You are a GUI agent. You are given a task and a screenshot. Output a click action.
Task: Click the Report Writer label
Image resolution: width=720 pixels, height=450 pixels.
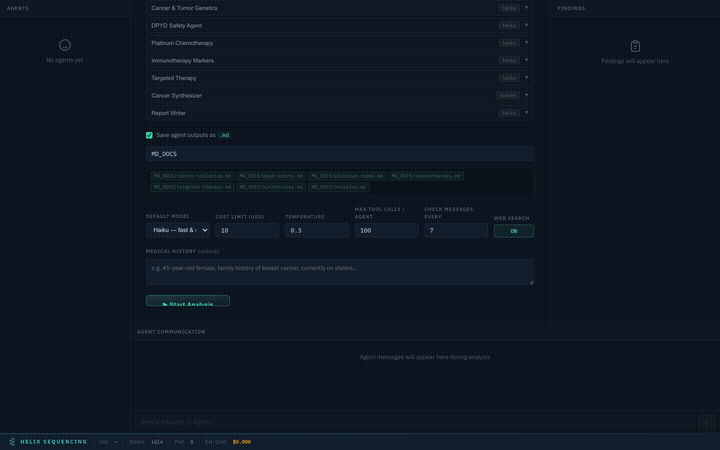168,113
